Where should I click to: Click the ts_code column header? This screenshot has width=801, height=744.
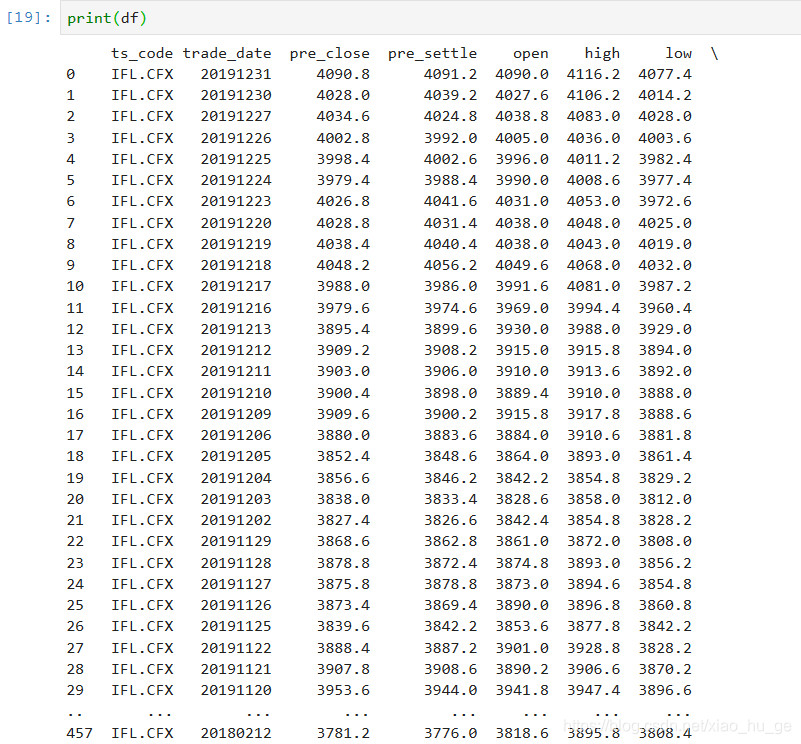(x=142, y=53)
